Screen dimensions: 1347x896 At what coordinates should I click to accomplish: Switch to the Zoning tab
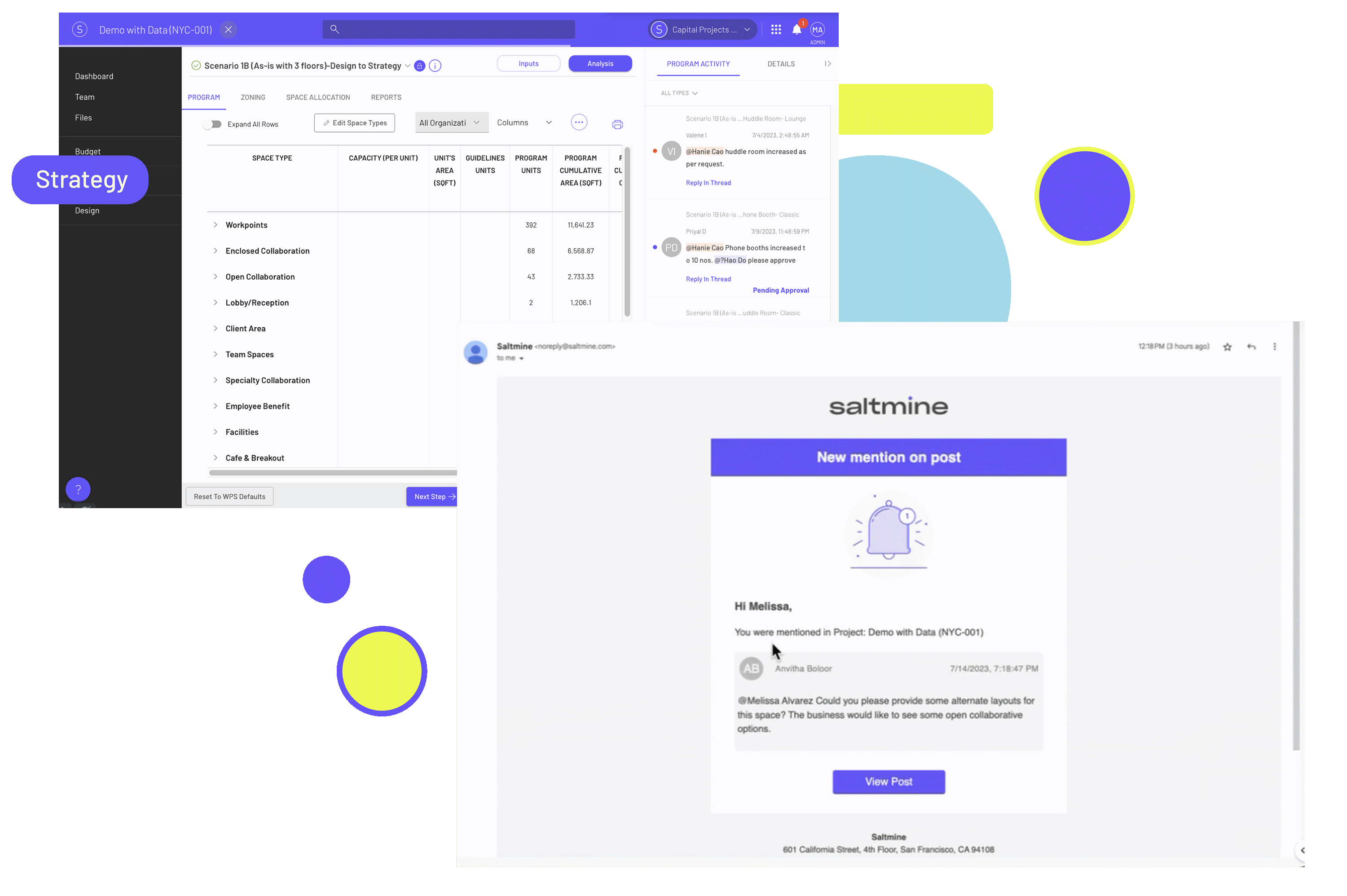pyautogui.click(x=252, y=97)
